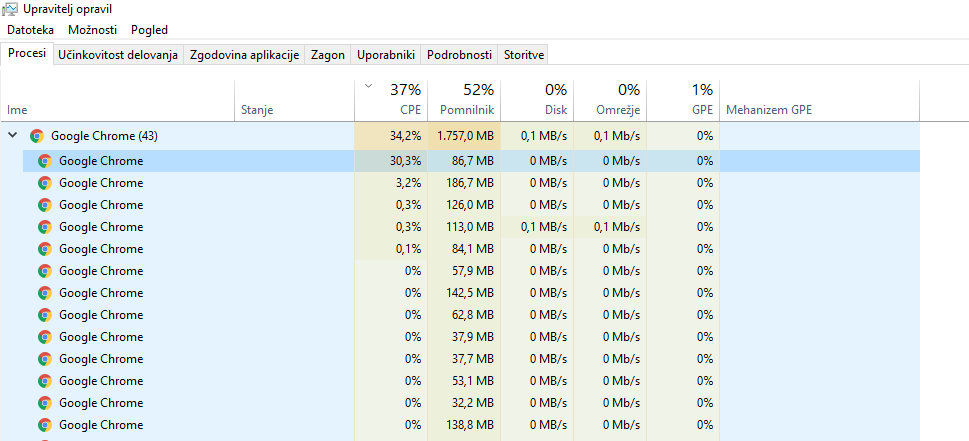Click the 34,2% CPE value
969x441 pixels.
click(x=391, y=136)
